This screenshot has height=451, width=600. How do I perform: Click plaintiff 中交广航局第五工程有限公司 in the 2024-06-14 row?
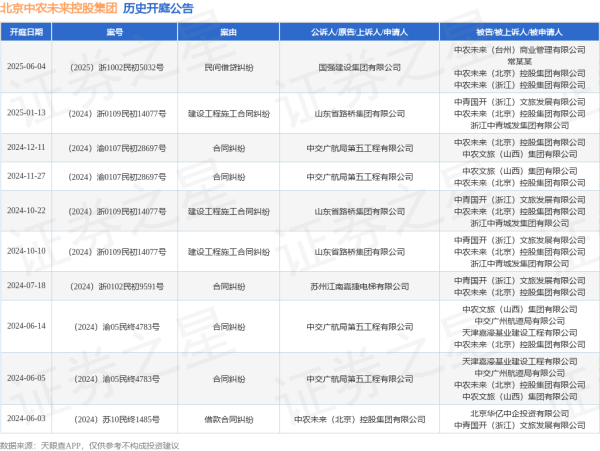(x=359, y=327)
